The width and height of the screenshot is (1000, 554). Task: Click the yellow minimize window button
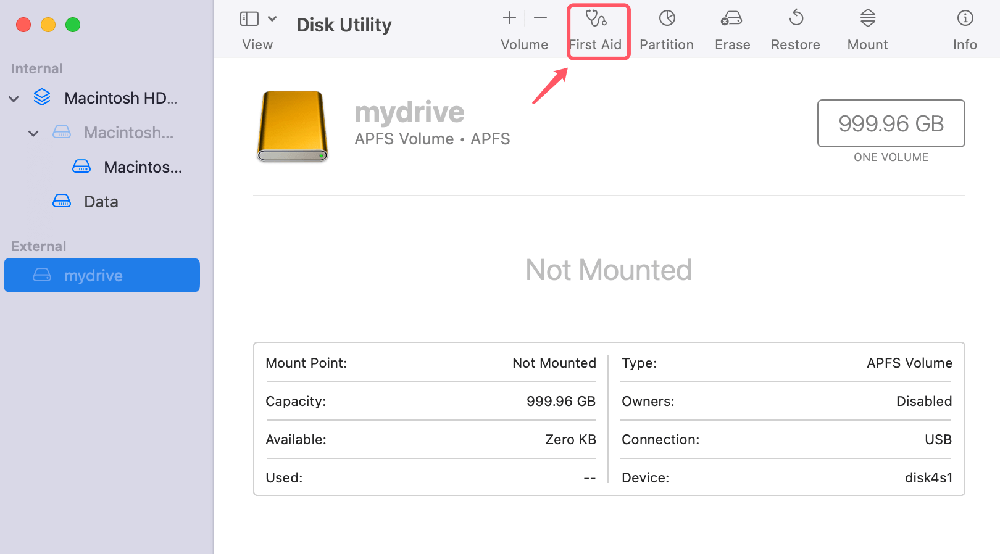pos(48,24)
